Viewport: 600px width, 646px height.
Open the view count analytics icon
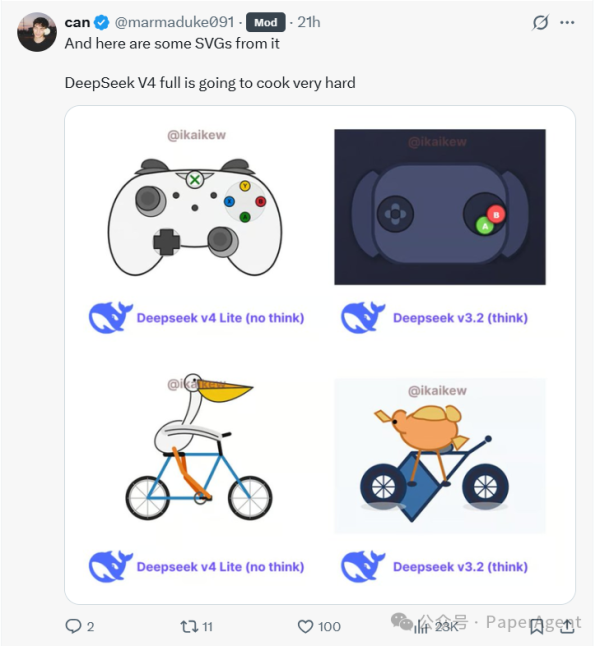point(421,626)
